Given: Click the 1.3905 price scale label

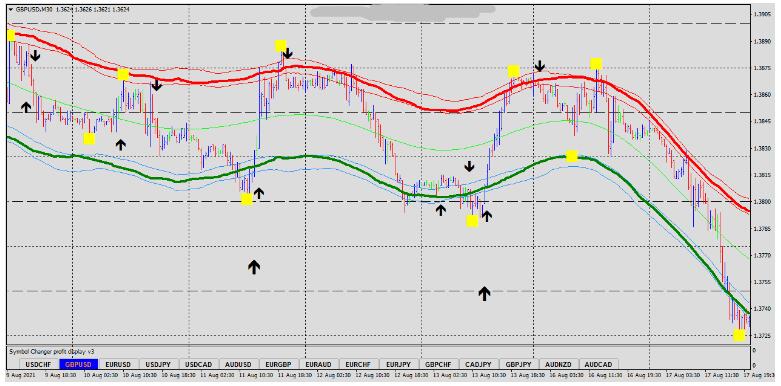Looking at the screenshot, I should pyautogui.click(x=763, y=14).
